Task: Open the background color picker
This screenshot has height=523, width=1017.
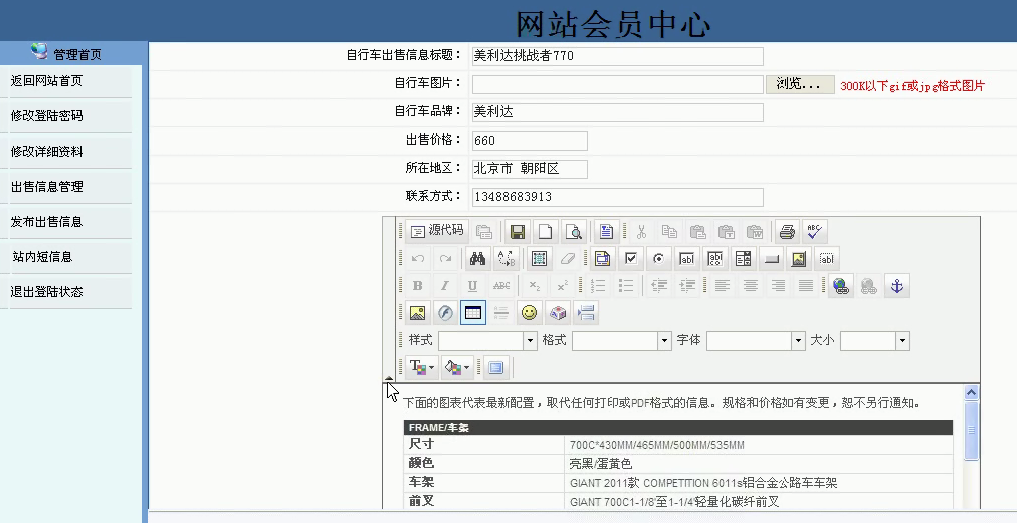Action: [457, 367]
